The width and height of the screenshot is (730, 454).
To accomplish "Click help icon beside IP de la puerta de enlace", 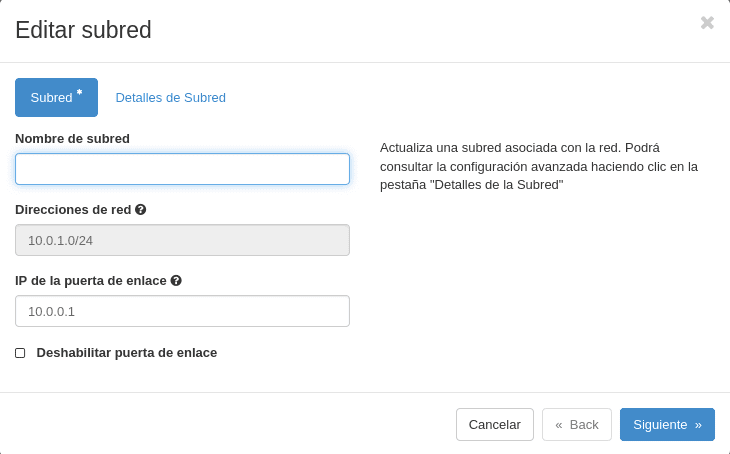I will (176, 281).
